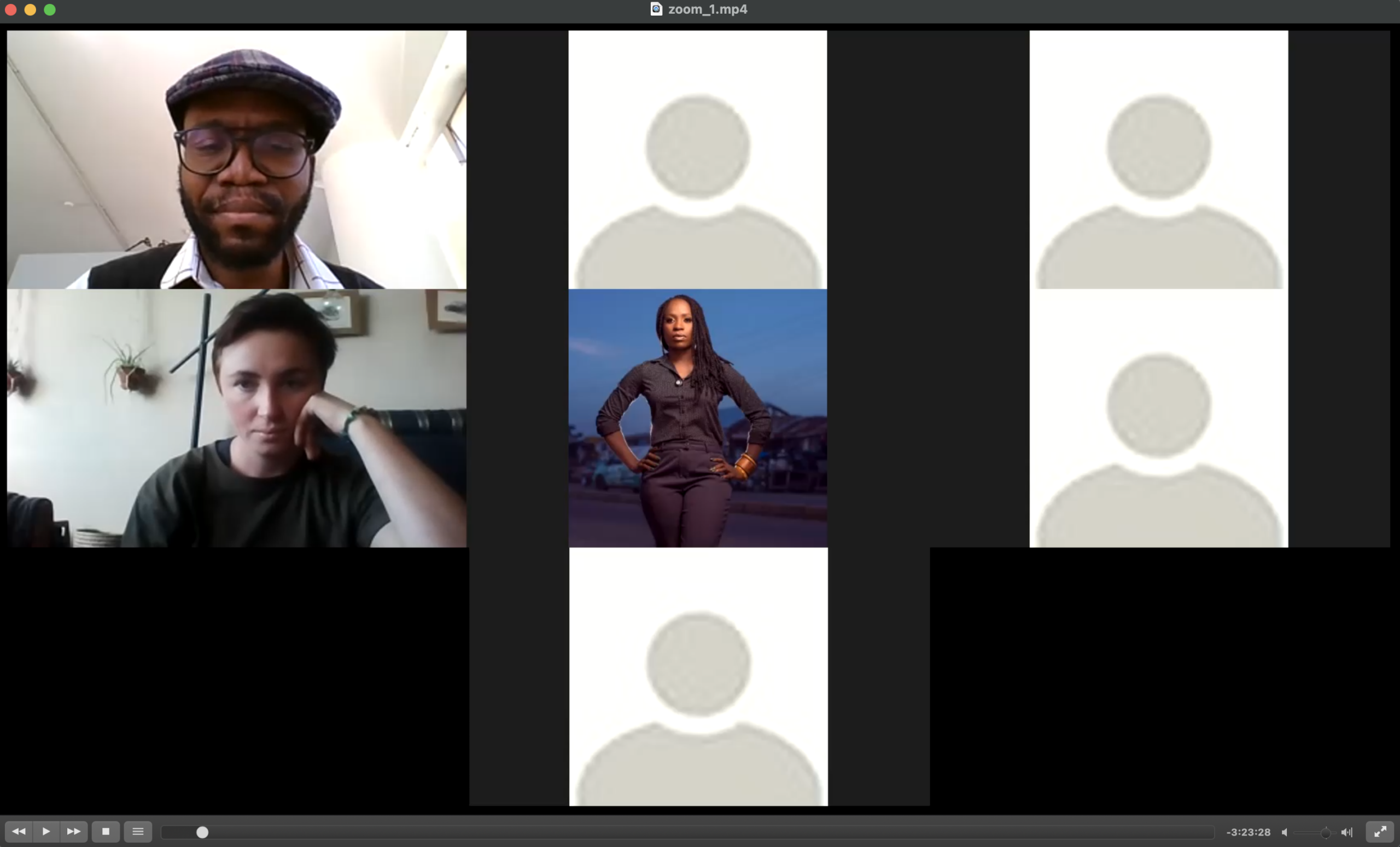Click profile photo of woman with braids
1400x847 pixels.
click(x=698, y=419)
